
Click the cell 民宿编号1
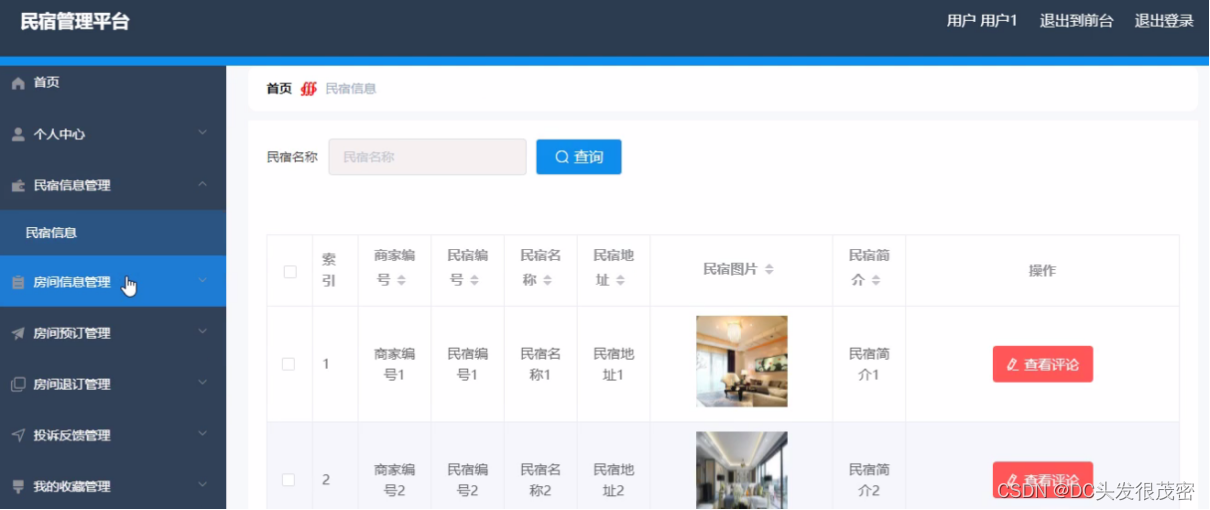coord(467,364)
